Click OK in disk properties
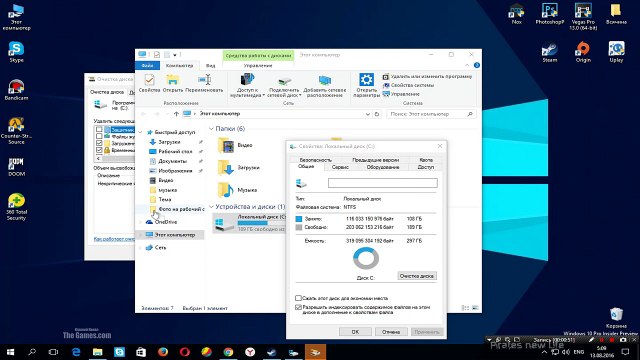The image size is (640, 360). (356, 332)
